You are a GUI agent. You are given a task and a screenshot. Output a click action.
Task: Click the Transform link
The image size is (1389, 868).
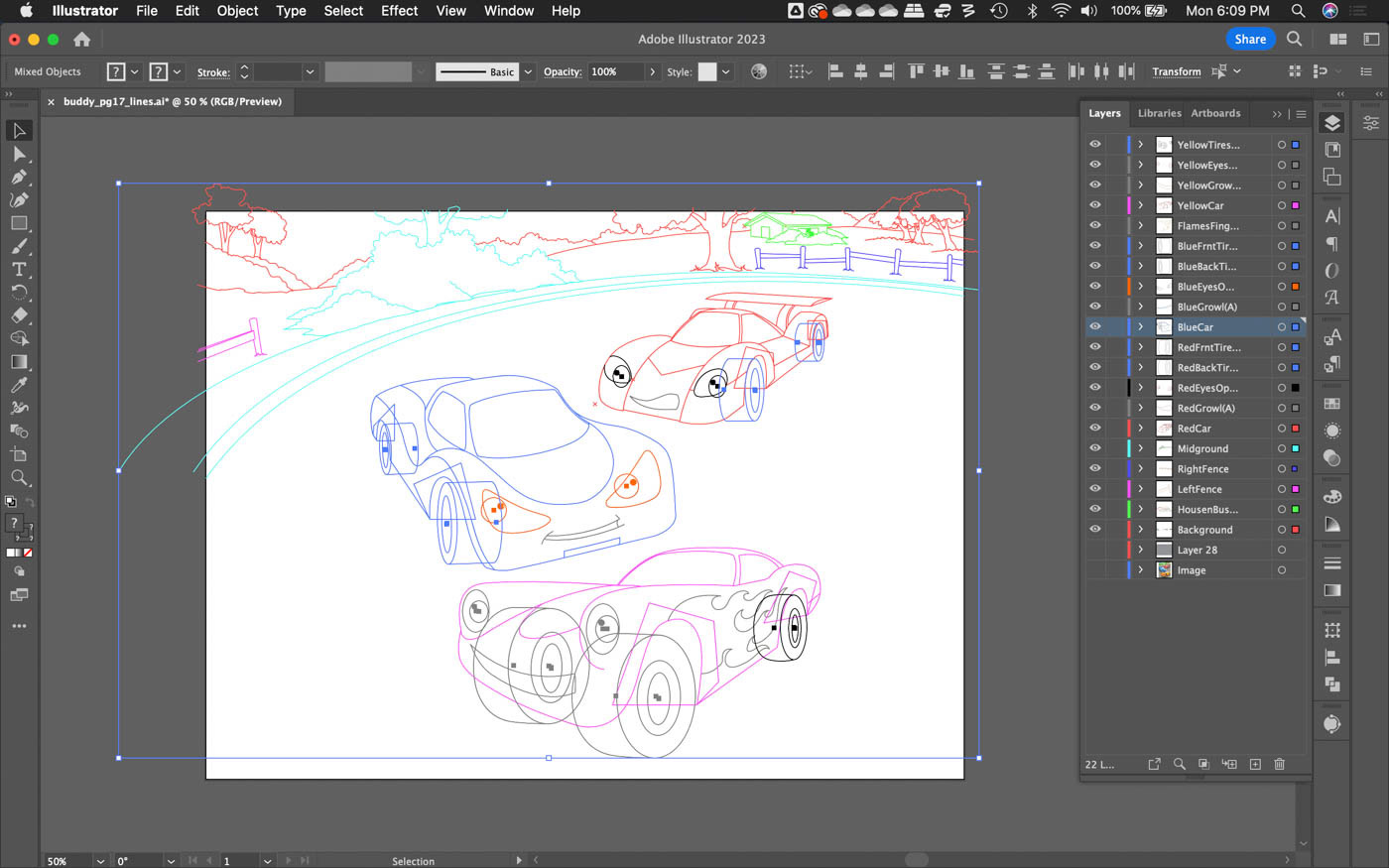pyautogui.click(x=1177, y=71)
